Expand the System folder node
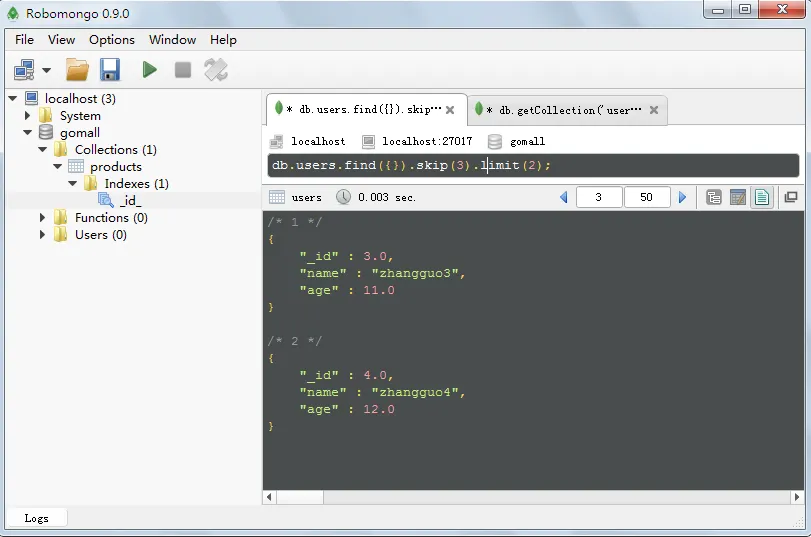The image size is (811, 537). pos(27,115)
